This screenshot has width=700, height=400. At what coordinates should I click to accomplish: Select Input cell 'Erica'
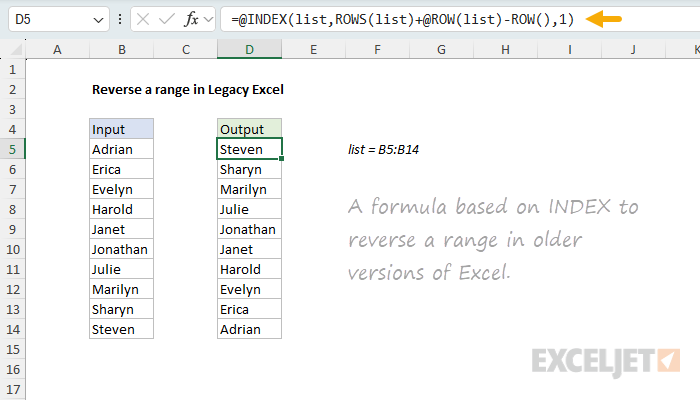tap(121, 169)
